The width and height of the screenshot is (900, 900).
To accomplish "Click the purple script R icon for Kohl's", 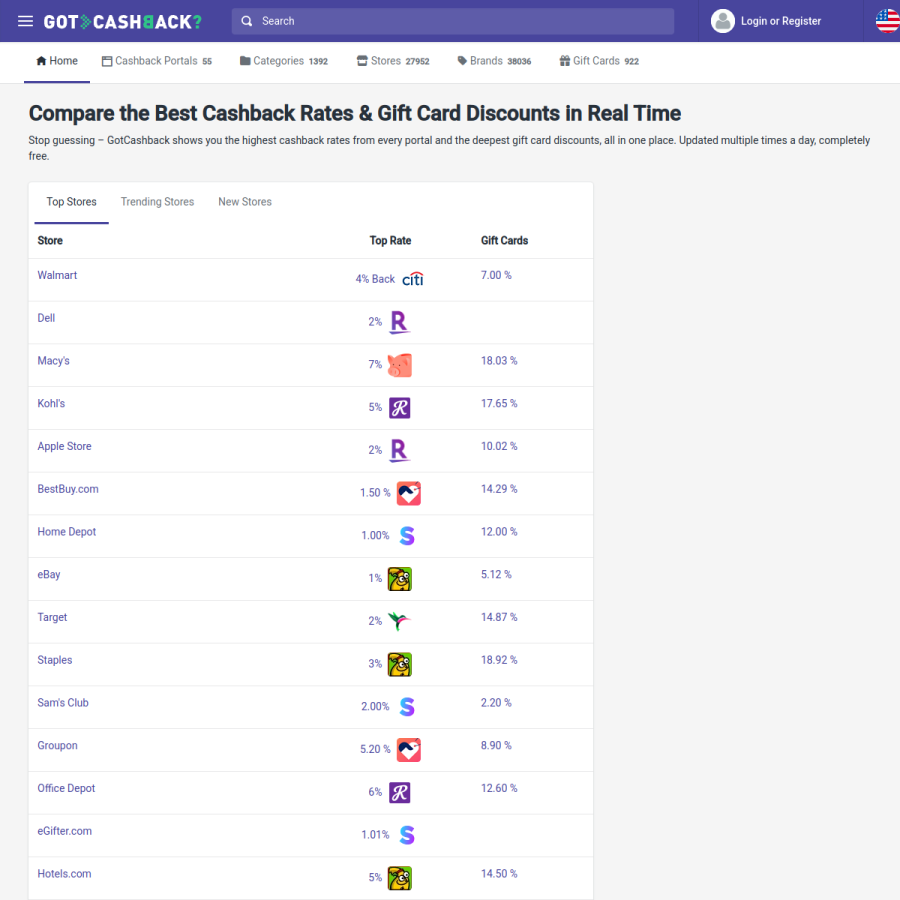I will click(399, 408).
